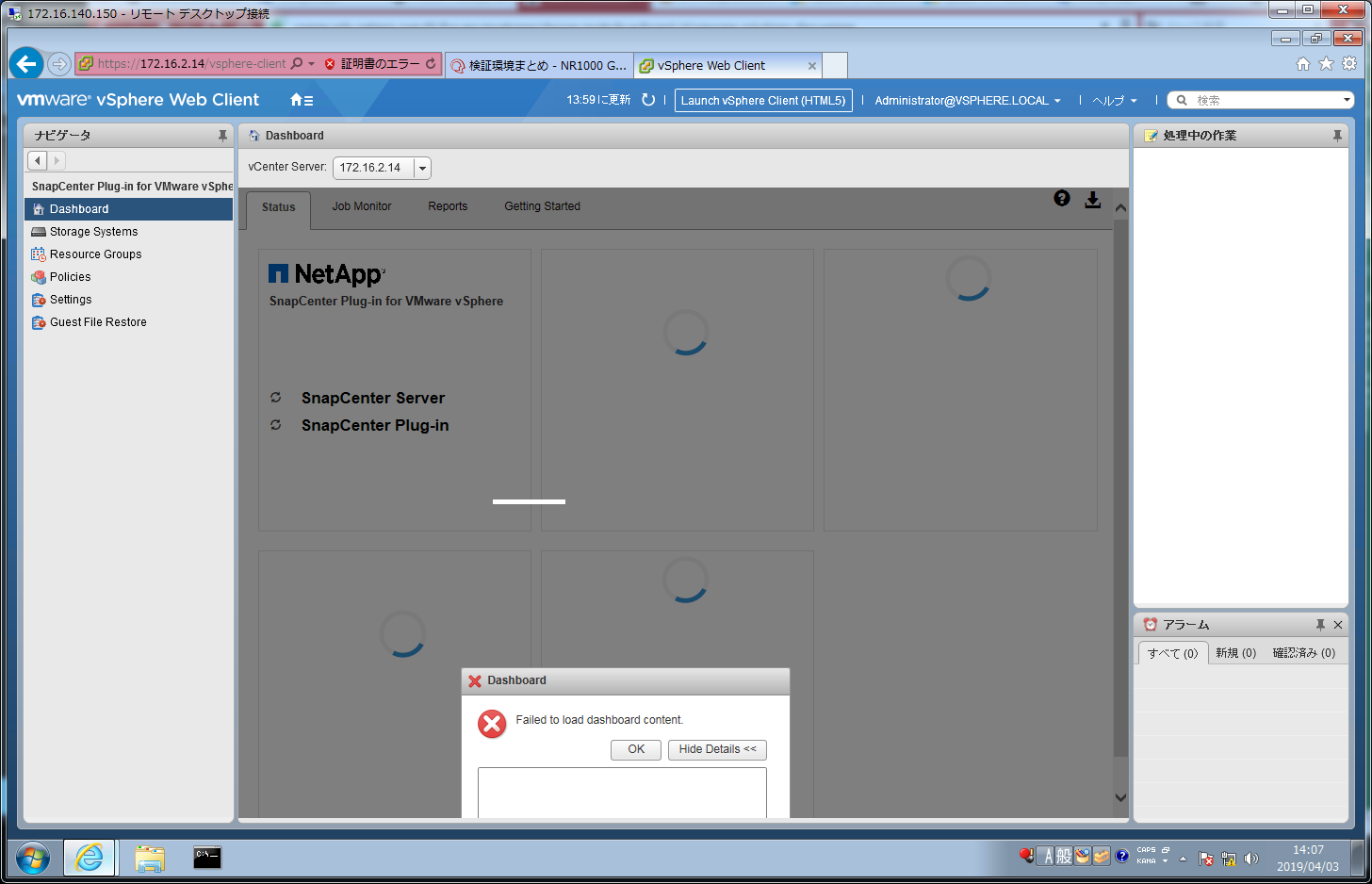Select the 確認済み (0) alarms tab
Screen dimensions: 1372x884
coord(1304,653)
